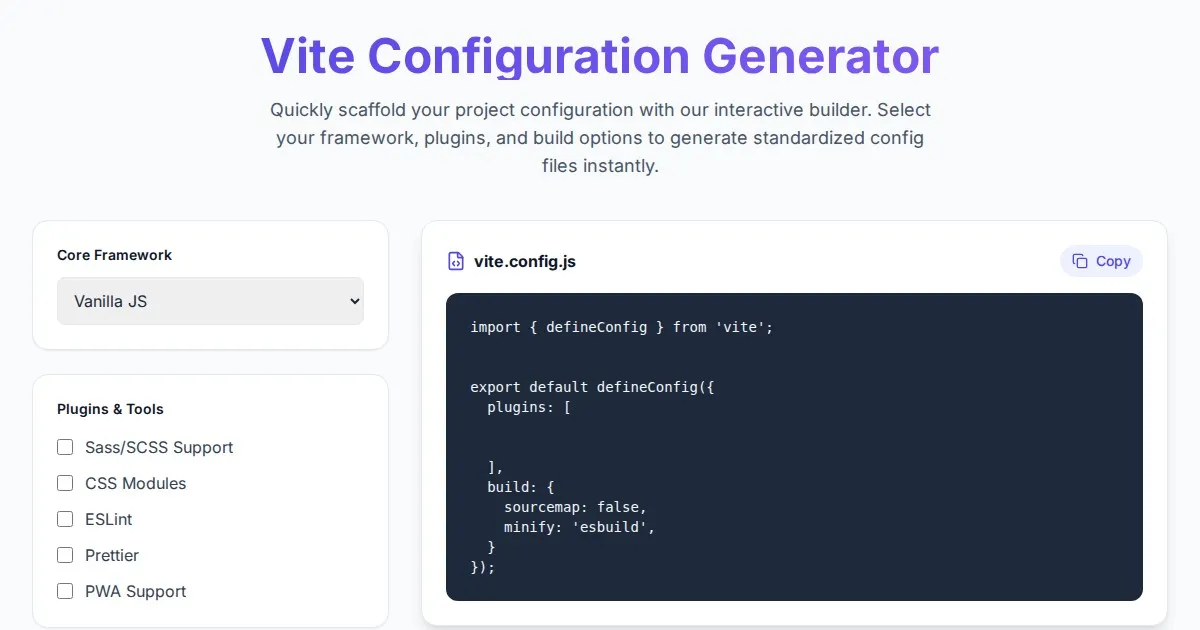Click the Core Framework section label
Image resolution: width=1200 pixels, height=630 pixels.
click(114, 255)
